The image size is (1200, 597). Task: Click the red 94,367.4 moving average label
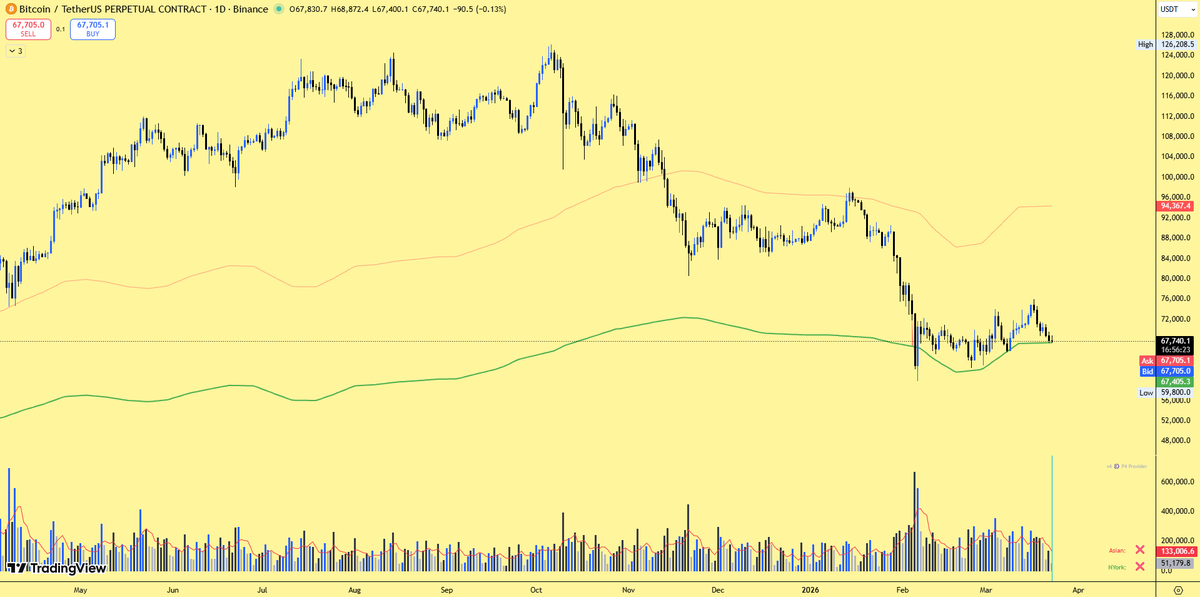pos(1177,206)
